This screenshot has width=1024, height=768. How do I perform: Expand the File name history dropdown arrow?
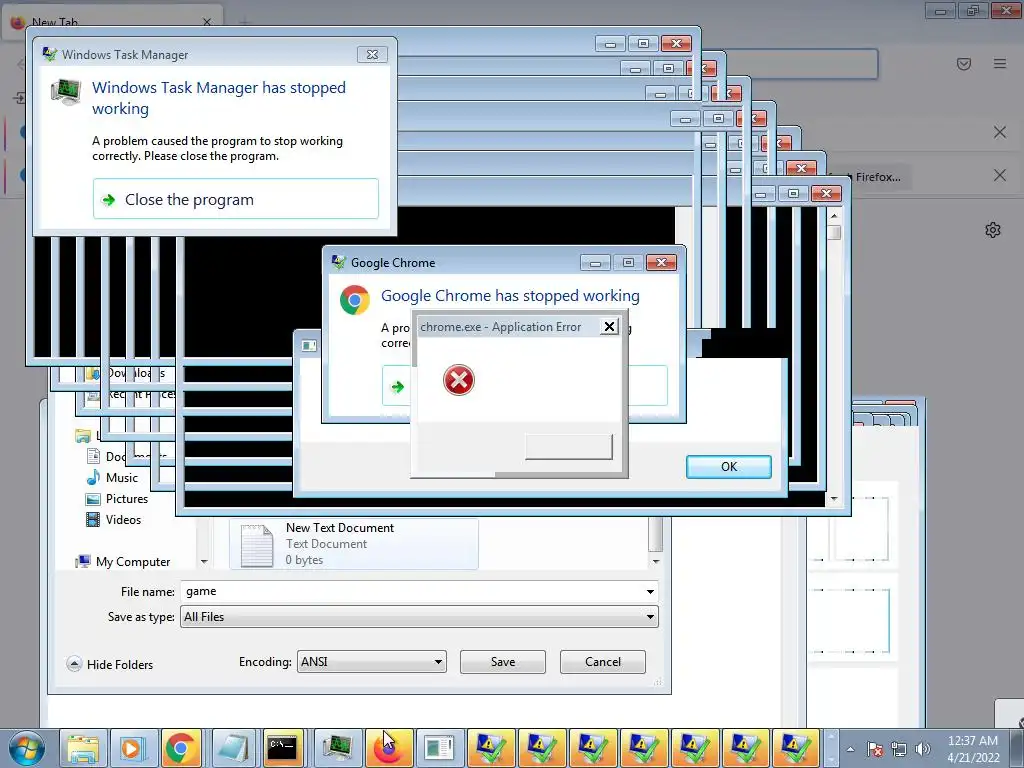[650, 592]
